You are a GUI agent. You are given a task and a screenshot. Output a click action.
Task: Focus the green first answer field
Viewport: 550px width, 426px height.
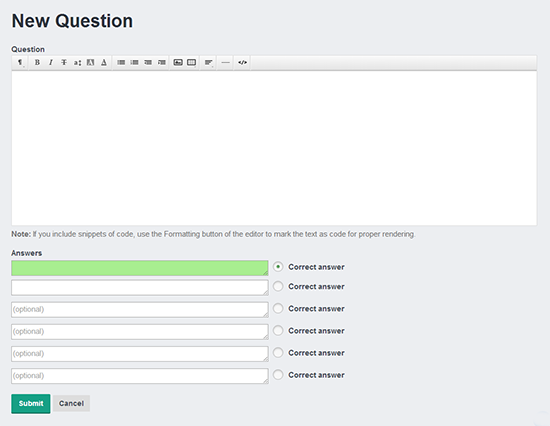coord(140,268)
